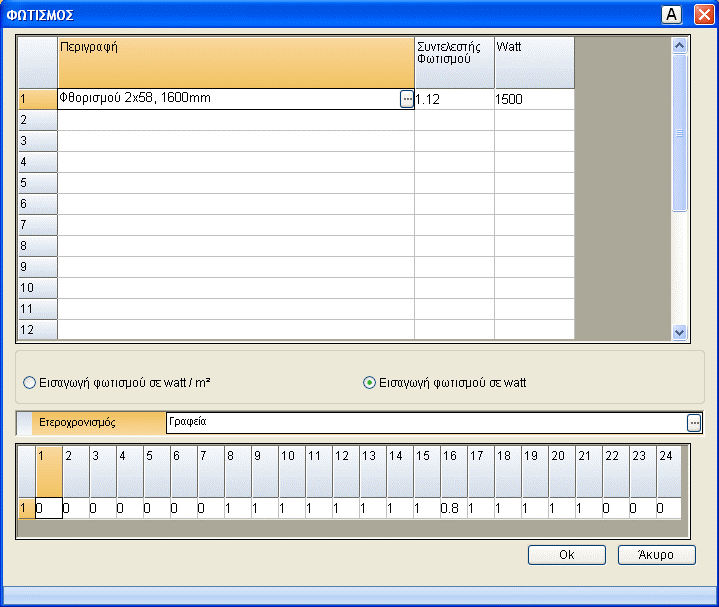The width and height of the screenshot is (719, 607).
Task: Click the Ετεροχρονισμός label cell
Action: tap(99, 423)
